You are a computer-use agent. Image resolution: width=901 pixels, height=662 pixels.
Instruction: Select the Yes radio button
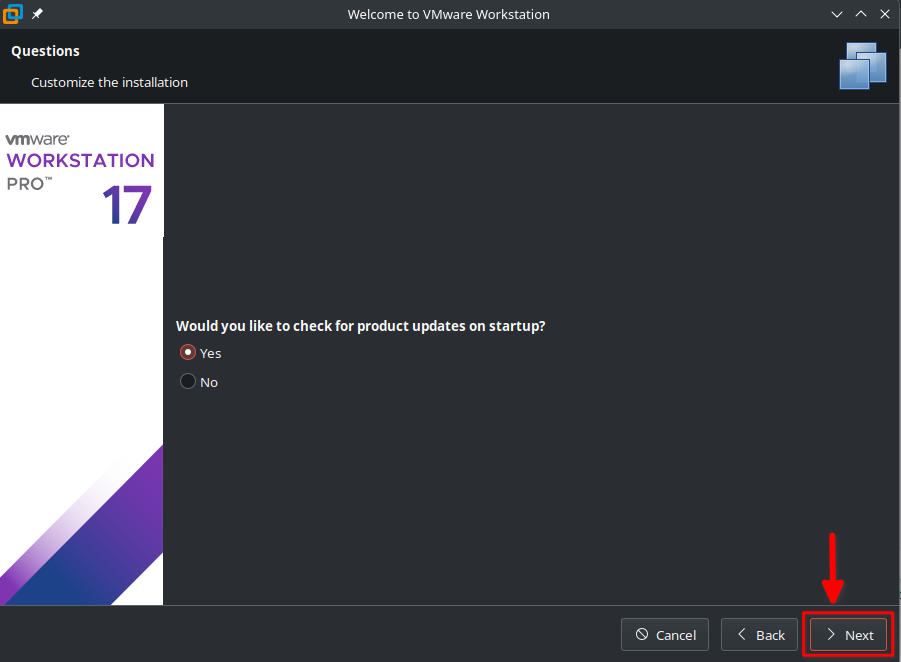click(187, 353)
